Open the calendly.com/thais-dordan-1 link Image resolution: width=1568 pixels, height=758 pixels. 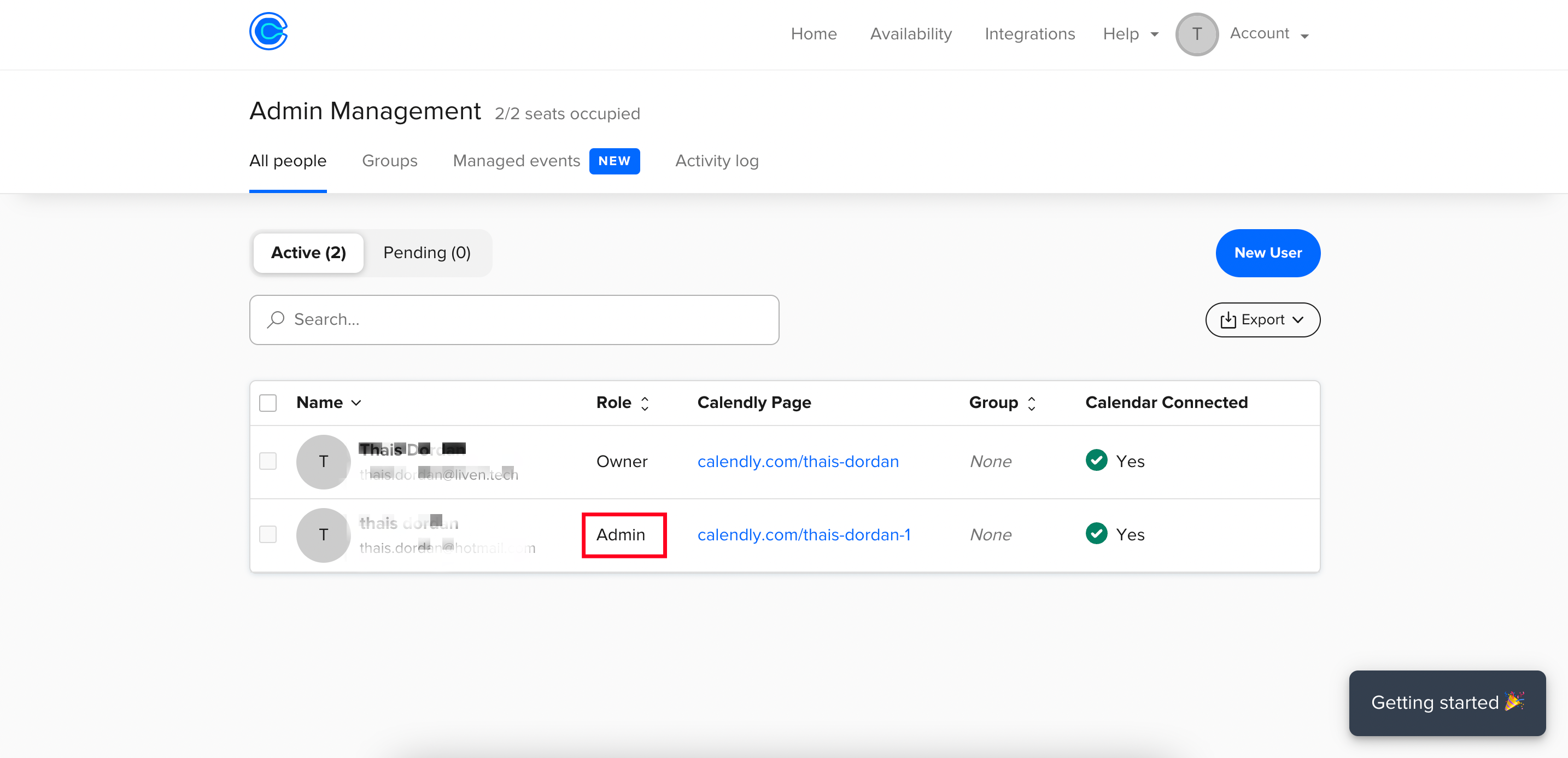pyautogui.click(x=804, y=534)
